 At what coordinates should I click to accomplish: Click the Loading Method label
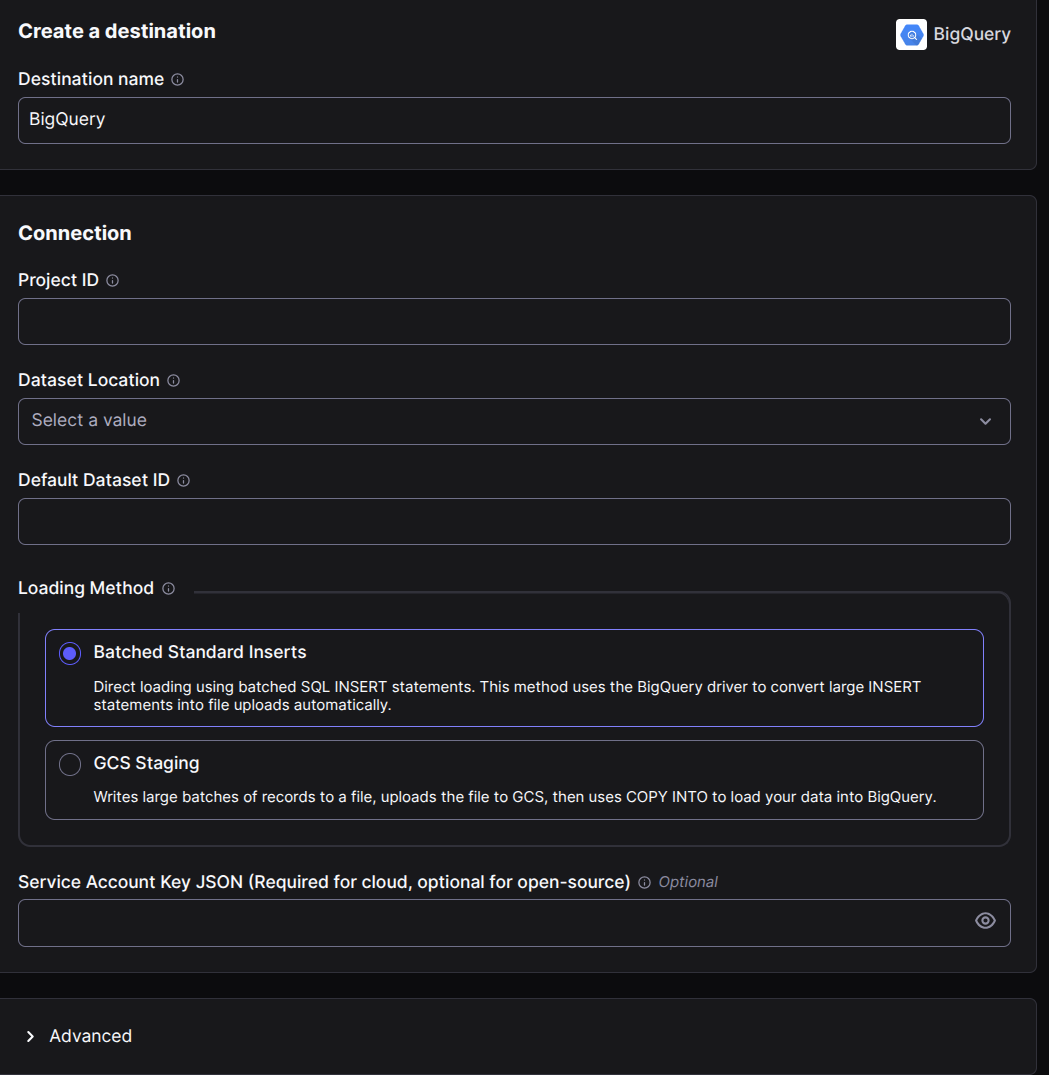click(86, 588)
